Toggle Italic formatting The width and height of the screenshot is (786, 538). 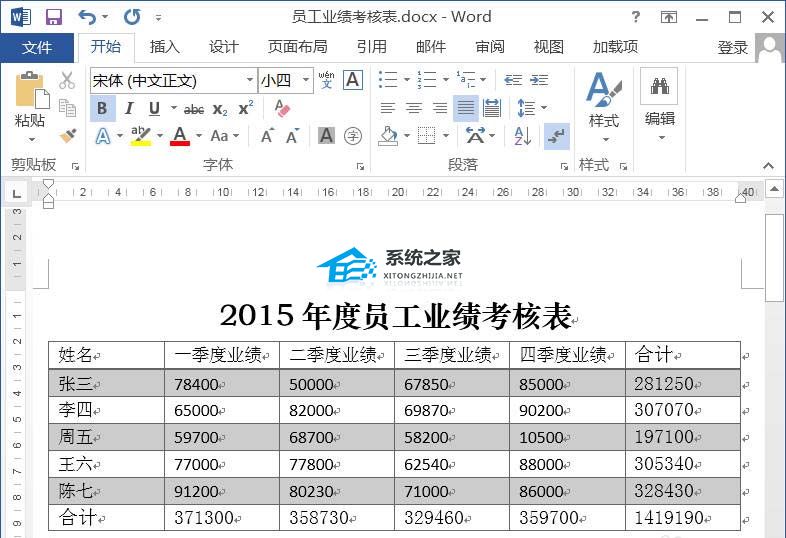pyautogui.click(x=129, y=108)
